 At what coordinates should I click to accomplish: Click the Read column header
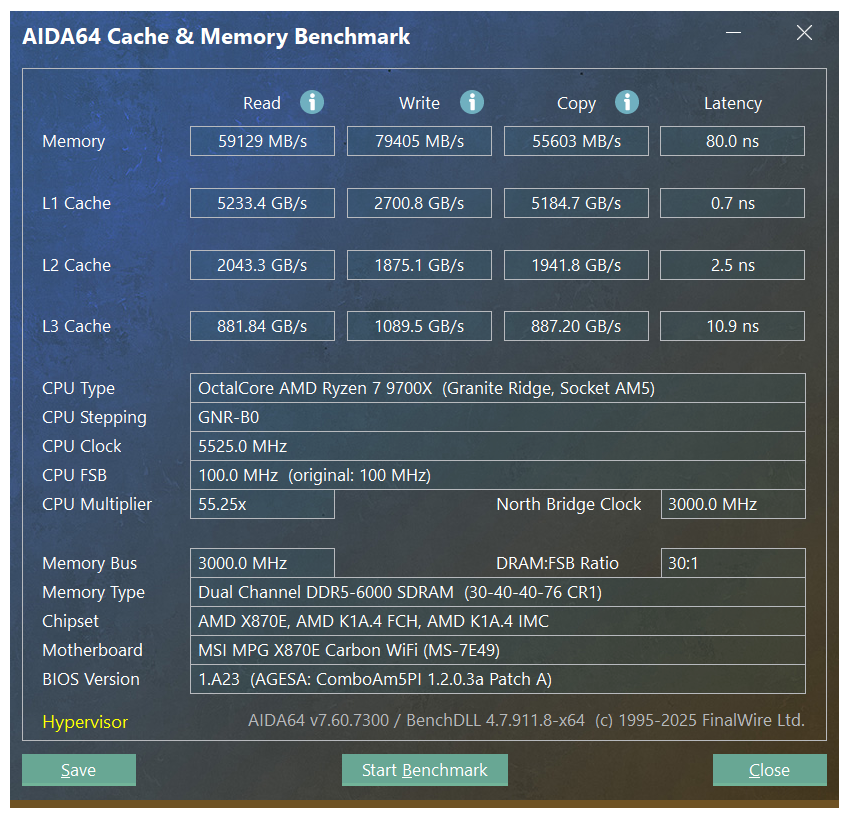262,103
